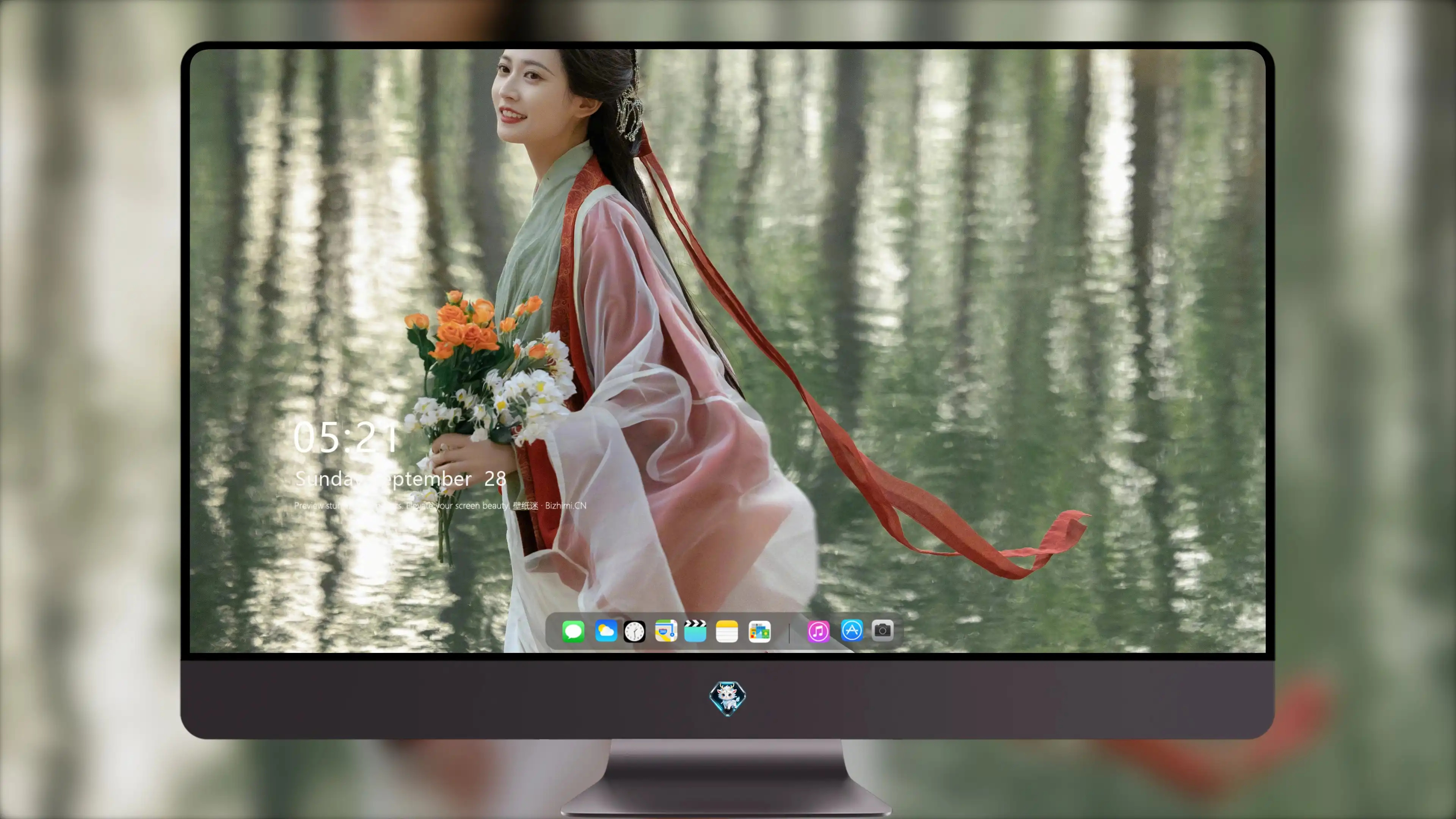This screenshot has width=1456, height=819.
Task: Launch the Maps app from the dock
Action: (x=666, y=631)
